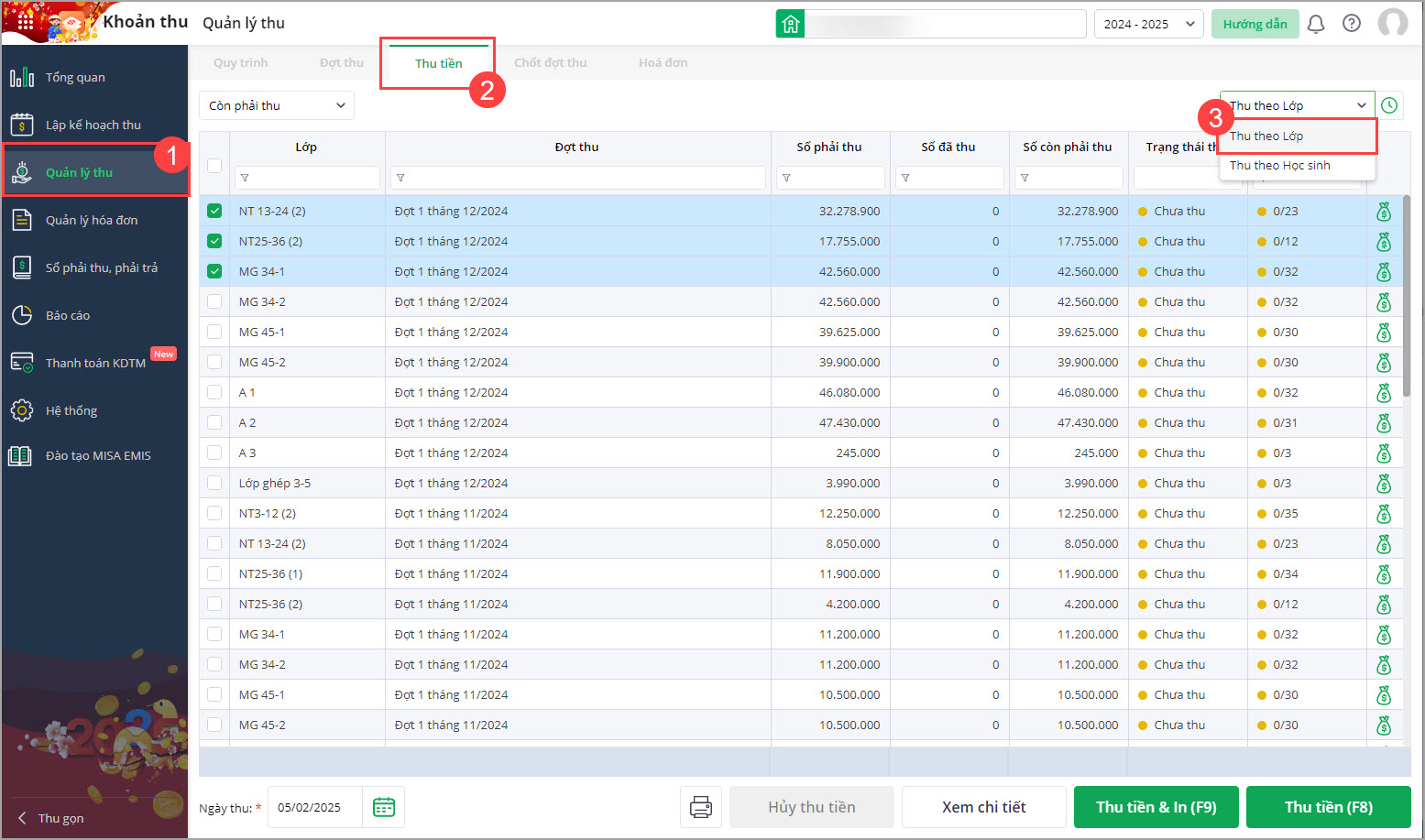Open the user avatar menu
The image size is (1425, 840).
click(x=1393, y=24)
